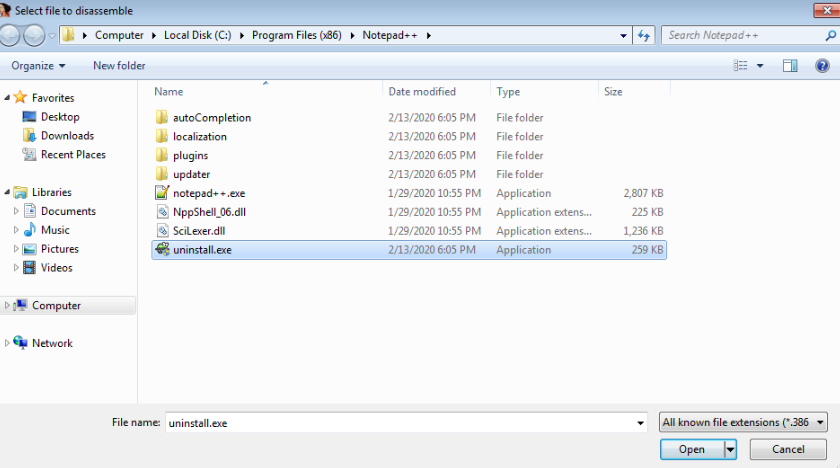Viewport: 840px width, 468px height.
Task: Click the help question mark icon
Action: [x=822, y=66]
